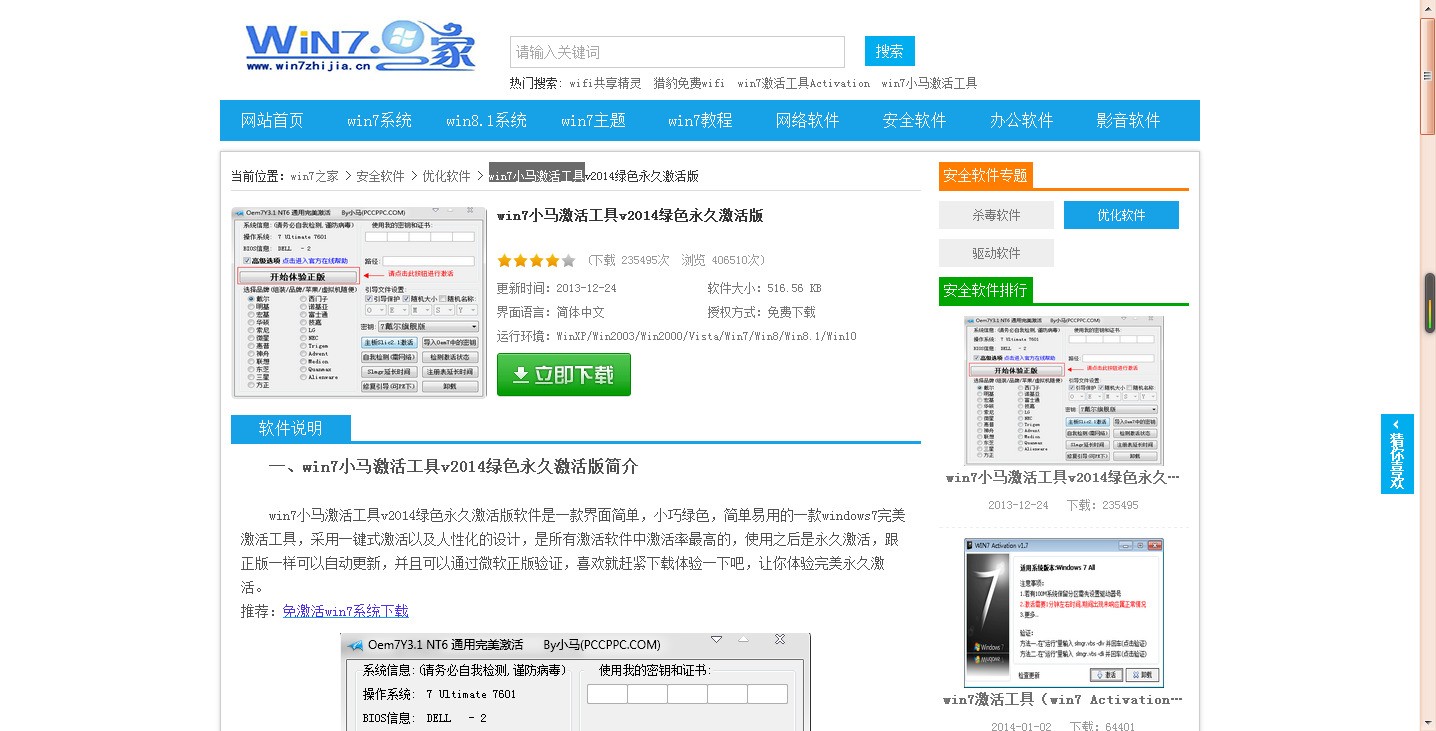The height and width of the screenshot is (731, 1436).
Task: Click the Win7之家 site logo
Action: [360, 46]
